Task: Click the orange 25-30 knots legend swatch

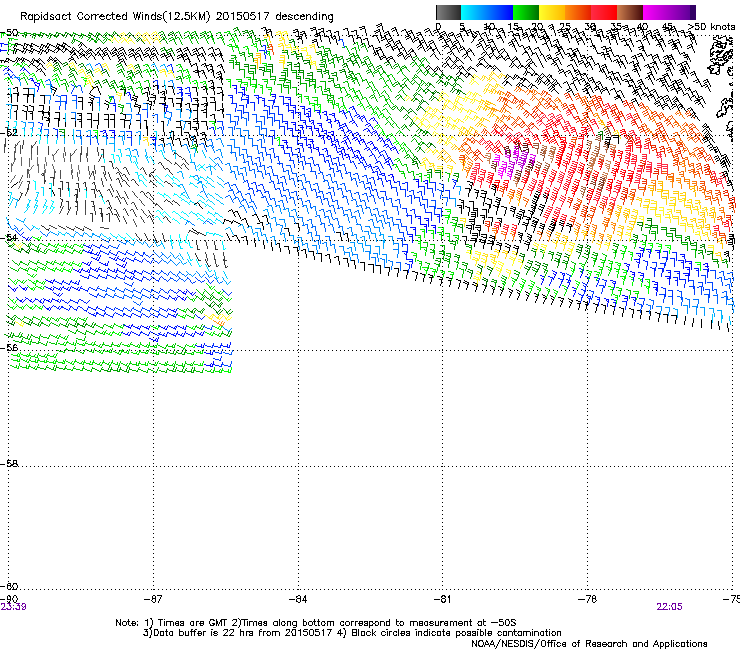Action: (578, 12)
